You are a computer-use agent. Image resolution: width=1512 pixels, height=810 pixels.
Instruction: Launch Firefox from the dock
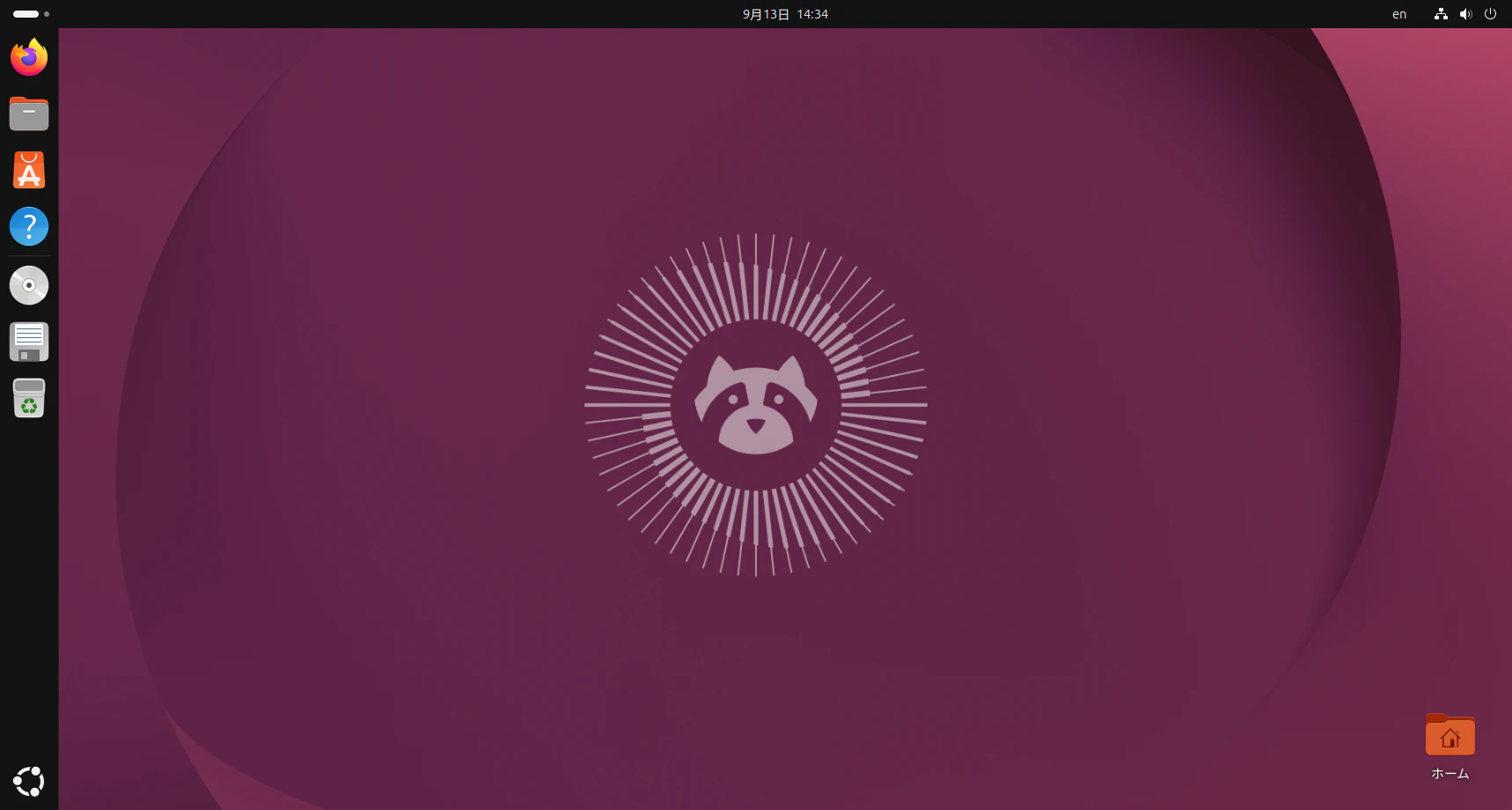(x=29, y=57)
